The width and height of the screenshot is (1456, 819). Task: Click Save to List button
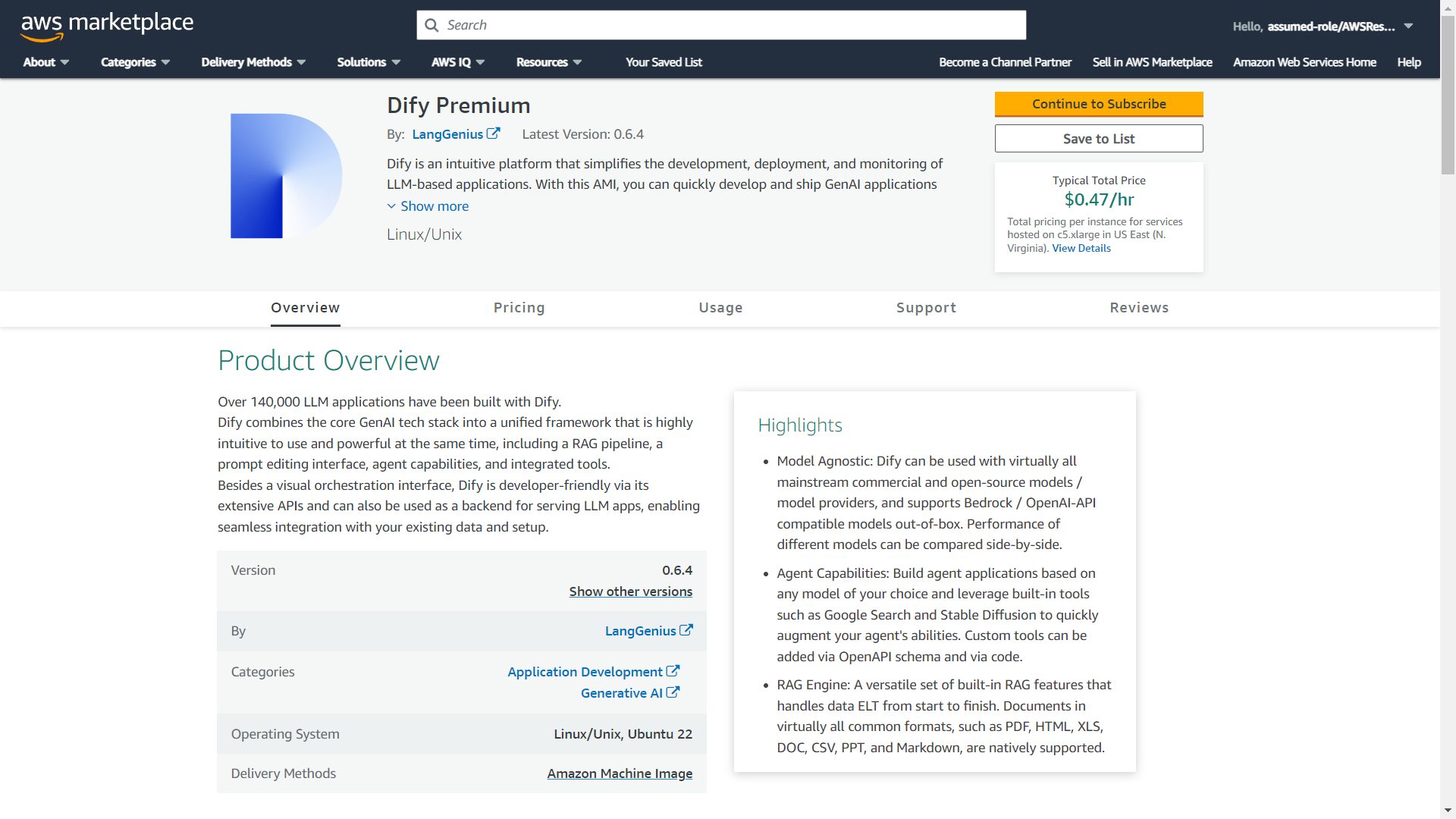(1099, 139)
